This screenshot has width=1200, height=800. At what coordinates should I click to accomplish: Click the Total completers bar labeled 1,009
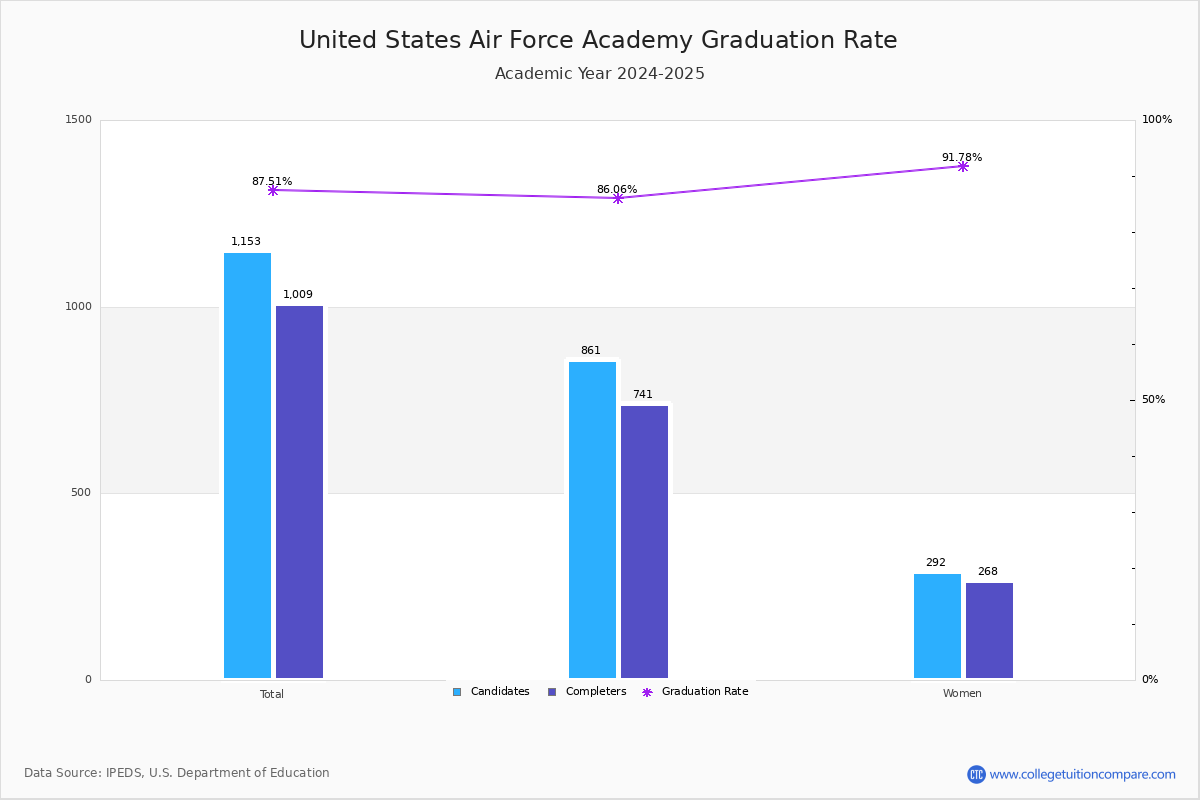click(299, 492)
